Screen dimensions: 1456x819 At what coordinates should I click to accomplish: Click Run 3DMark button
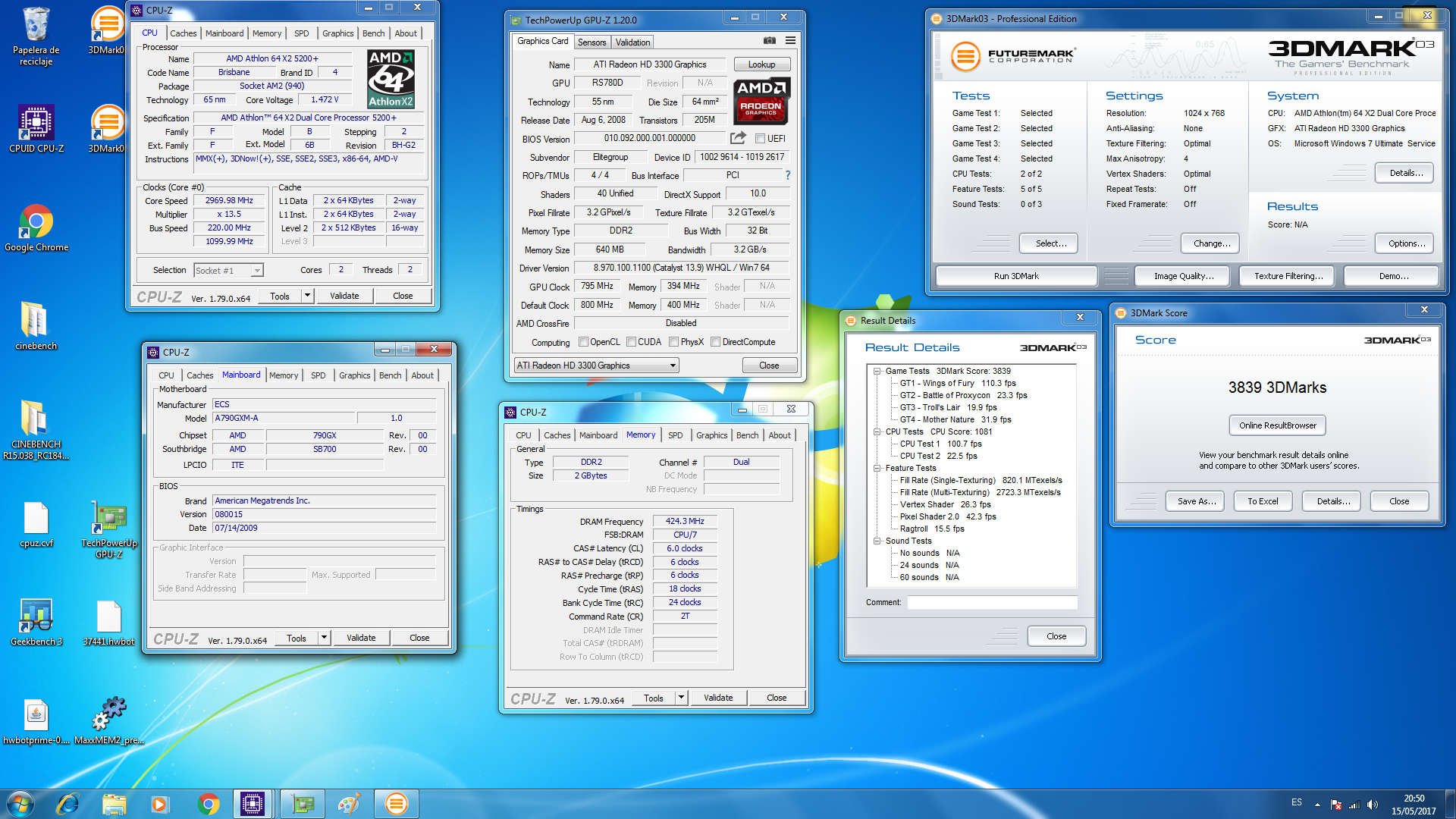[1016, 276]
